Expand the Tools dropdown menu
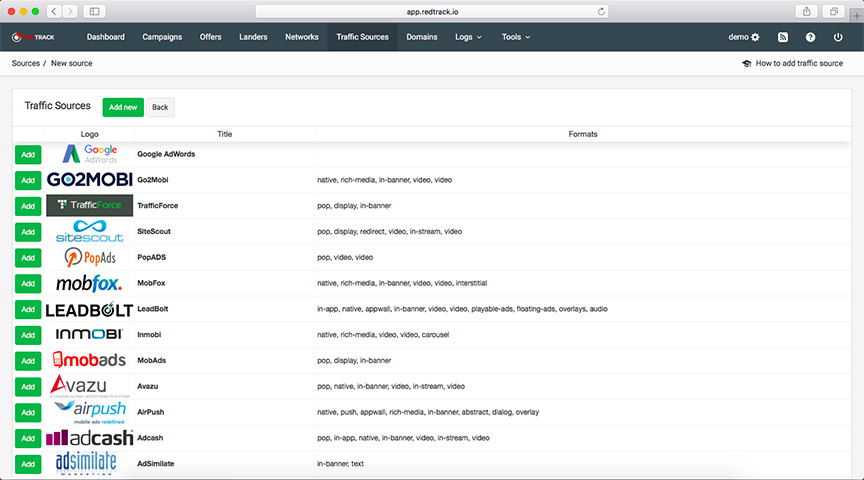 click(515, 37)
